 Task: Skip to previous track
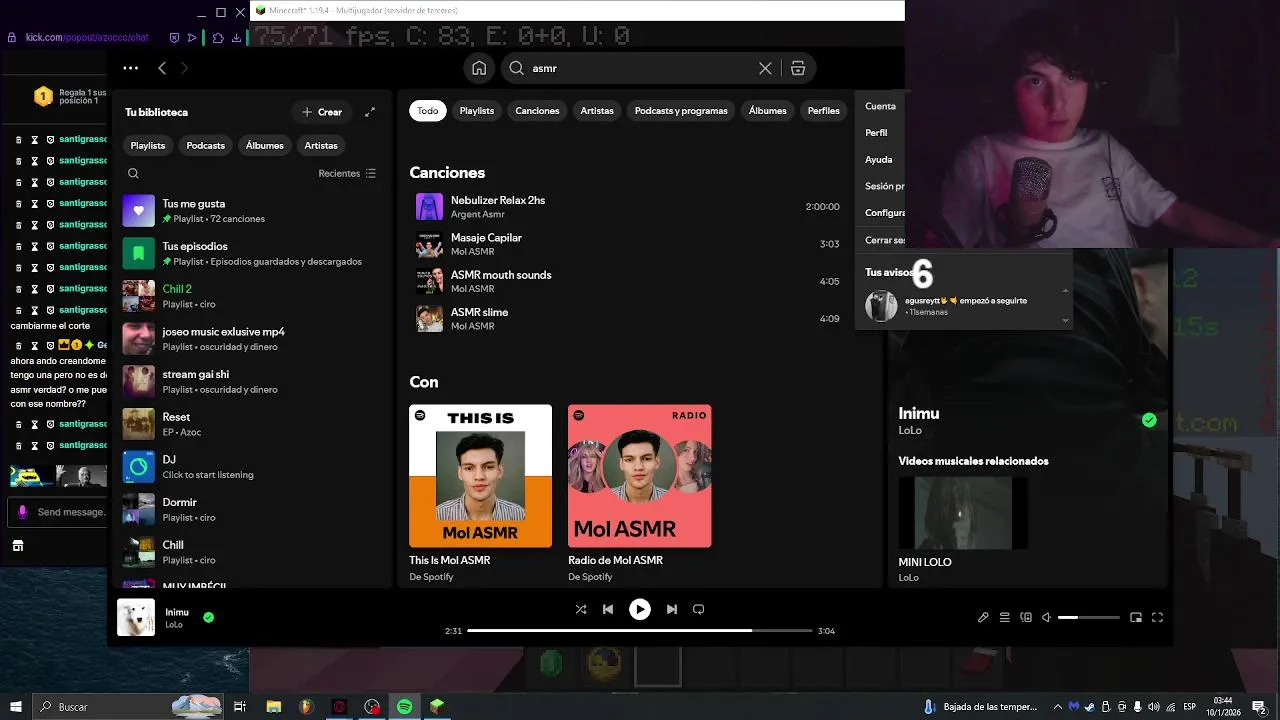[608, 609]
